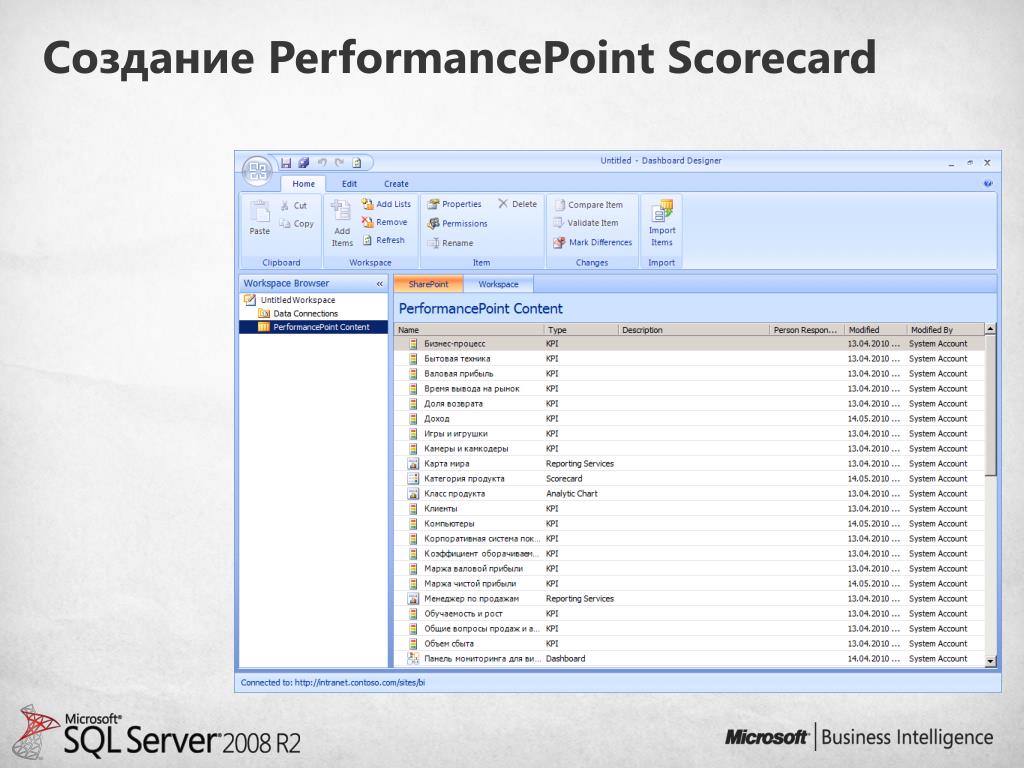Select PerformancePoint Content tree node
Image resolution: width=1024 pixels, height=768 pixels.
click(314, 327)
